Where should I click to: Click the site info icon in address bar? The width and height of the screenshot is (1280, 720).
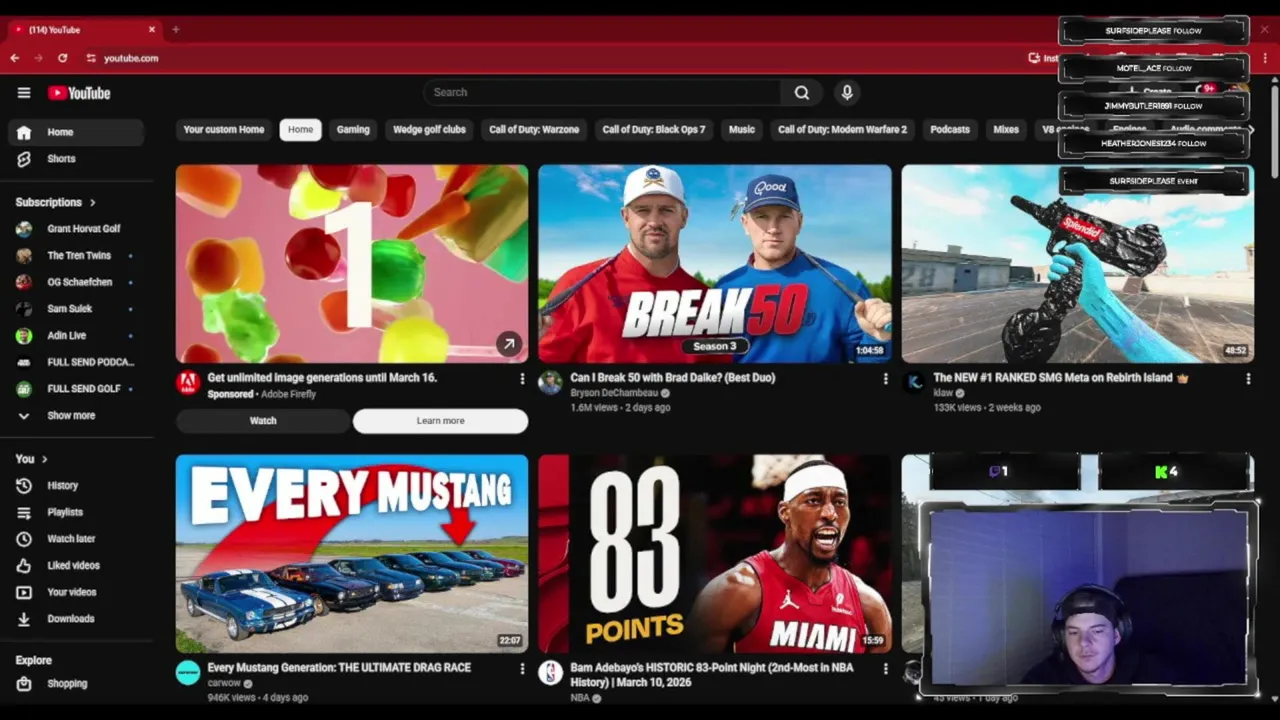click(91, 58)
